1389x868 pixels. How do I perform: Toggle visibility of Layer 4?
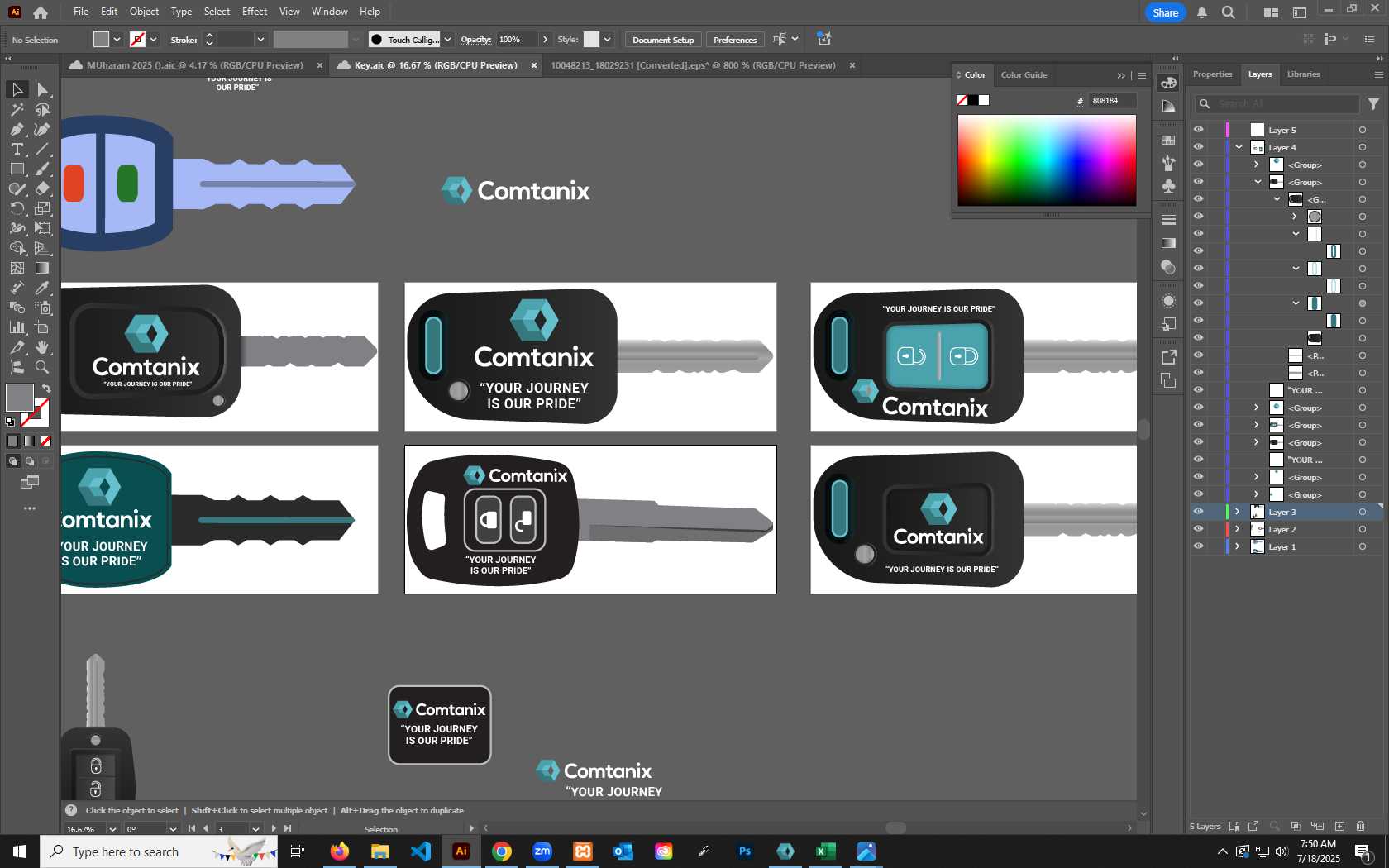pos(1198,147)
